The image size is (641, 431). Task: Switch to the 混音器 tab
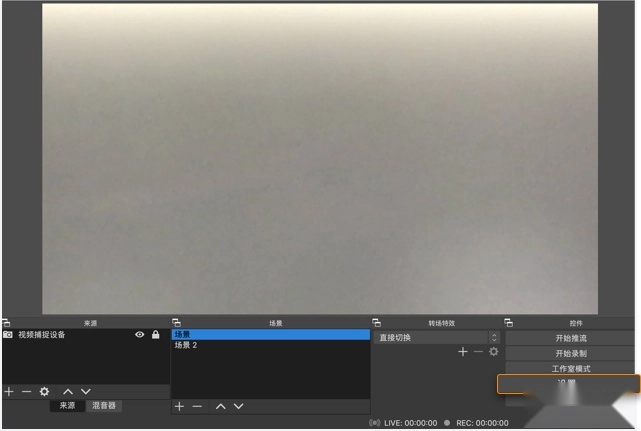(x=103, y=406)
